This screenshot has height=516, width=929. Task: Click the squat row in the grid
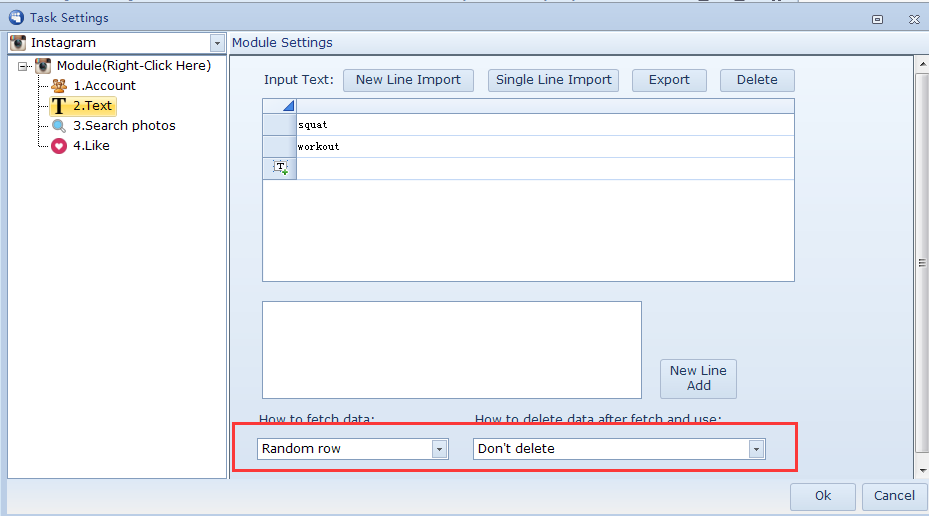click(545, 125)
